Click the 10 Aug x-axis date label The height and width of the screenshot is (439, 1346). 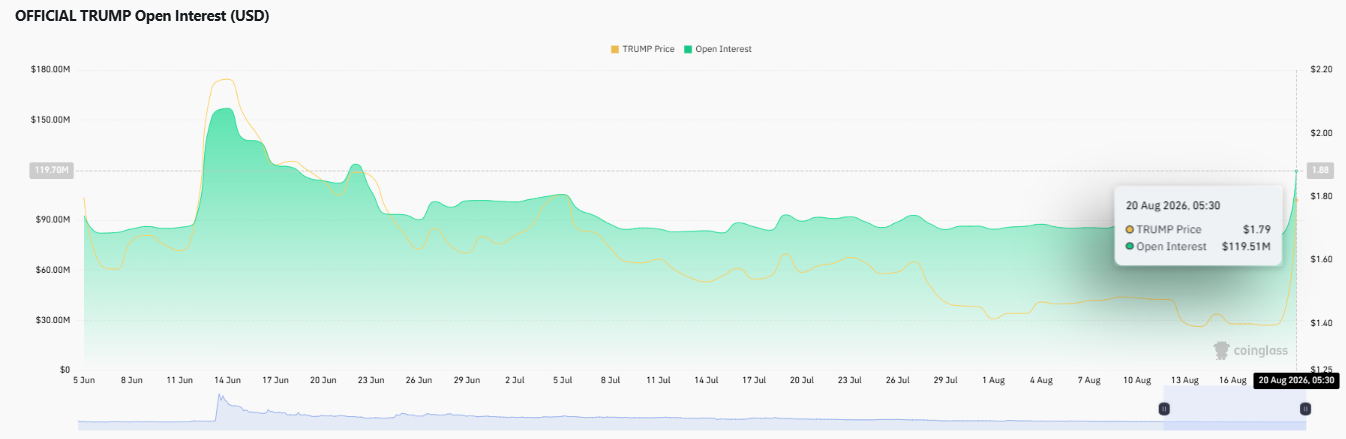[x=1137, y=380]
